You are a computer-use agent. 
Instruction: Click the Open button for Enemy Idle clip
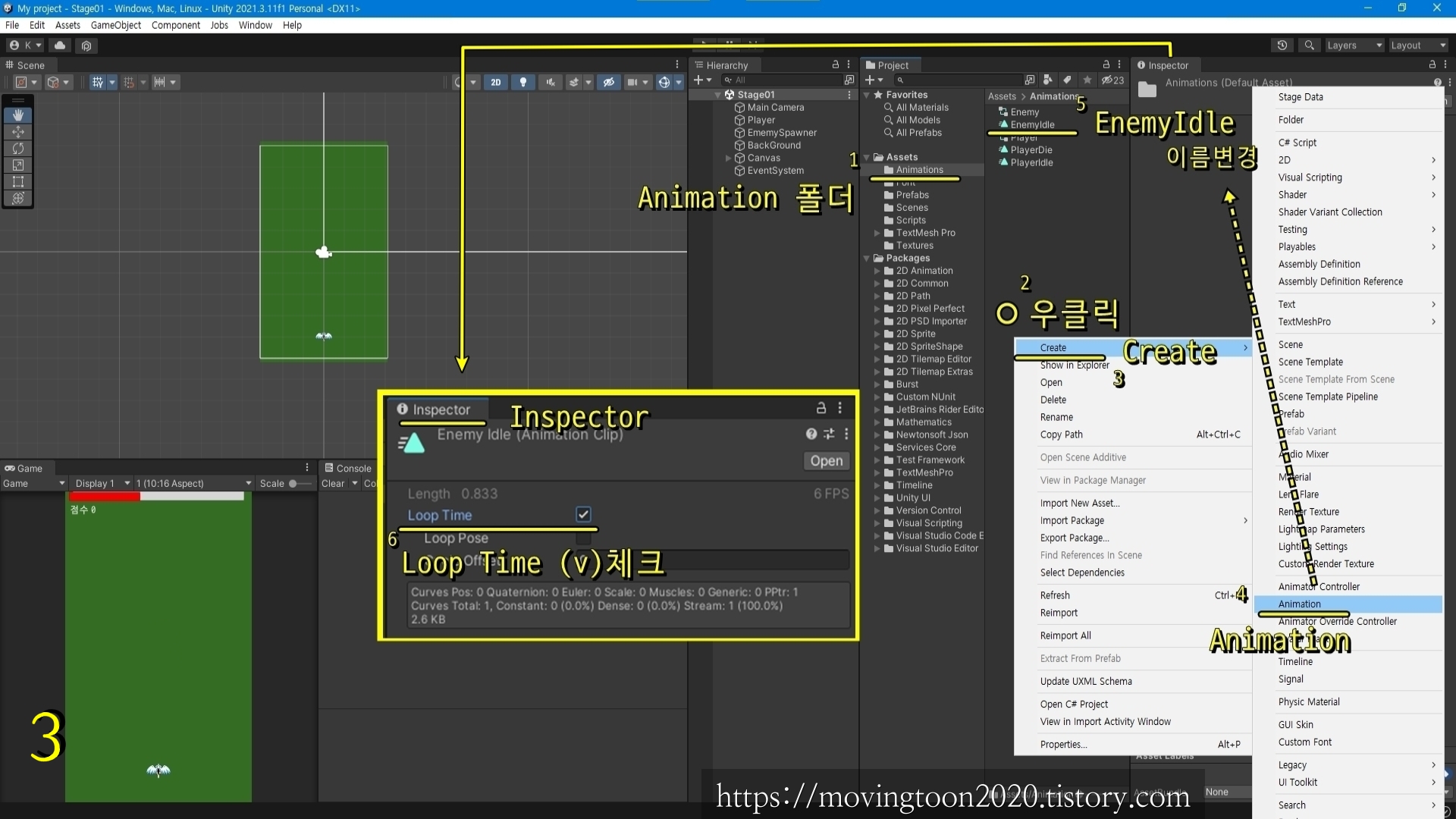(x=826, y=460)
